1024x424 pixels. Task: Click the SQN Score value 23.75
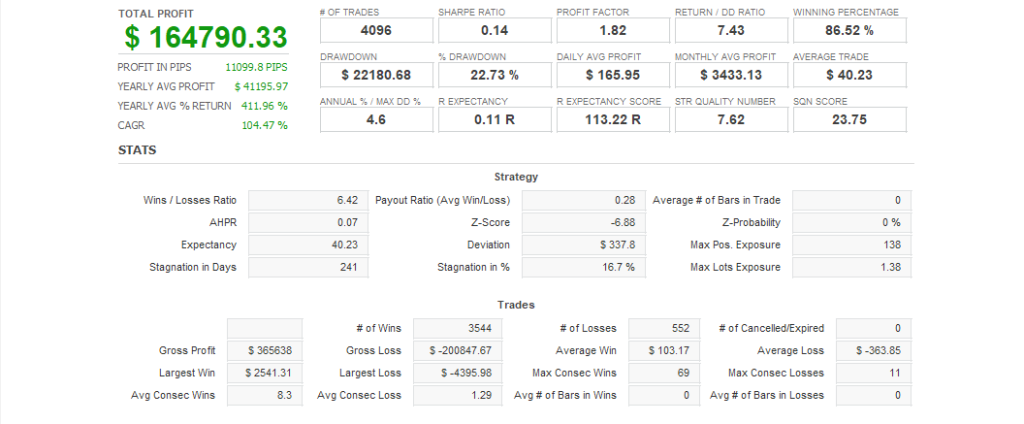(x=849, y=120)
